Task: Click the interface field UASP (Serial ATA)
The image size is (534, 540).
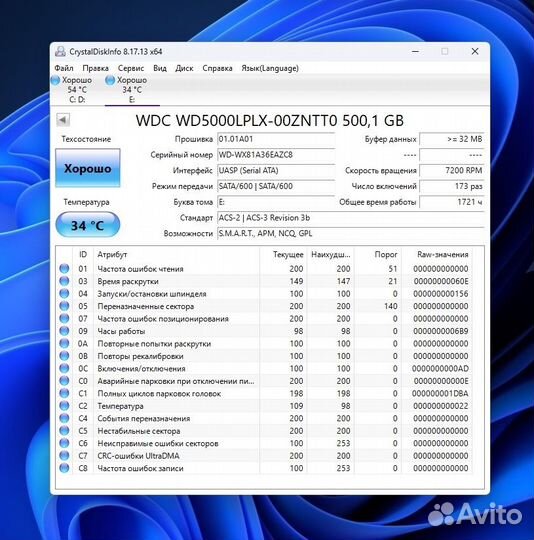Action: [x=276, y=170]
